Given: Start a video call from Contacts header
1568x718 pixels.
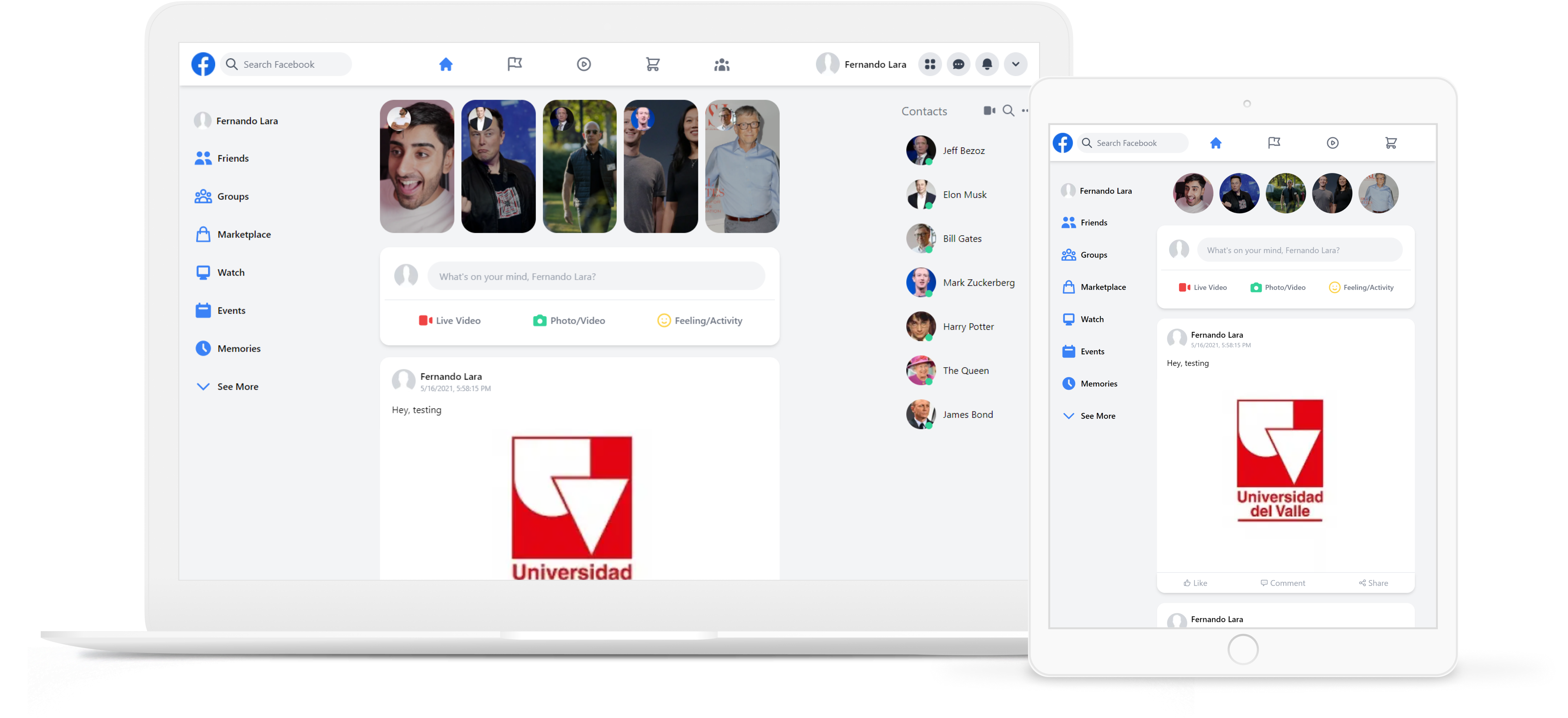Looking at the screenshot, I should tap(989, 111).
